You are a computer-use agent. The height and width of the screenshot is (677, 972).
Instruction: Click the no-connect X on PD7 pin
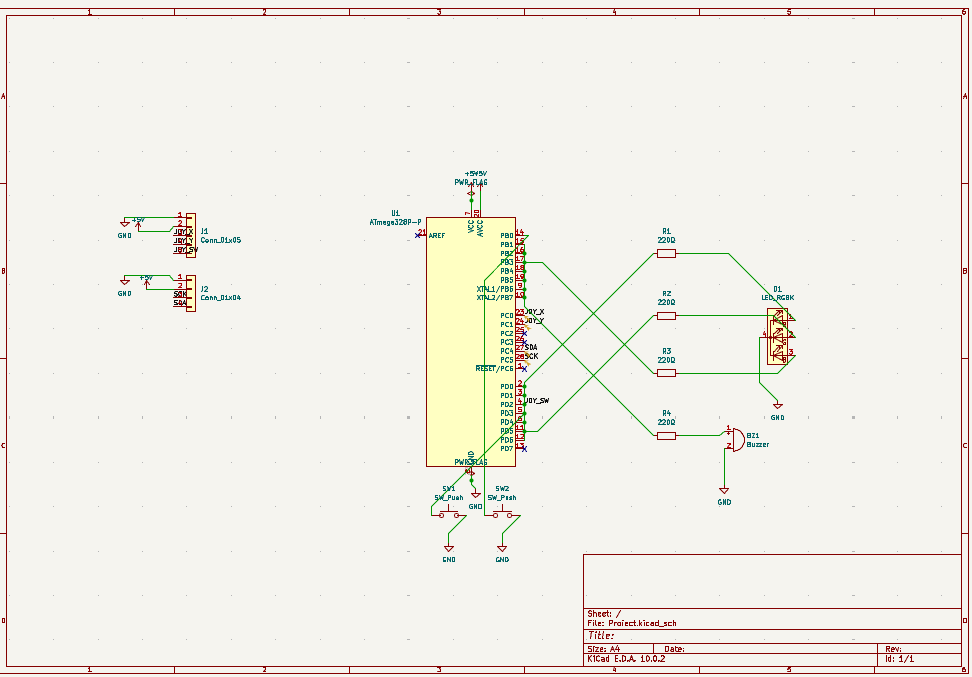[524, 449]
